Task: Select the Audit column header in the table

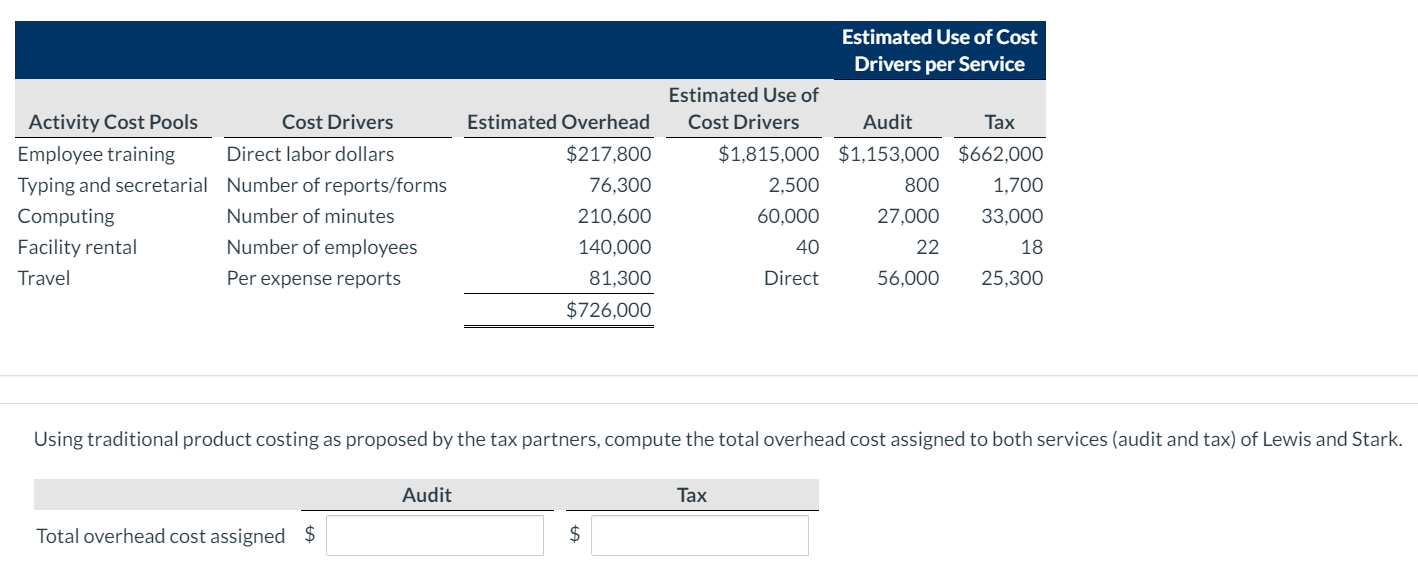Action: 887,122
